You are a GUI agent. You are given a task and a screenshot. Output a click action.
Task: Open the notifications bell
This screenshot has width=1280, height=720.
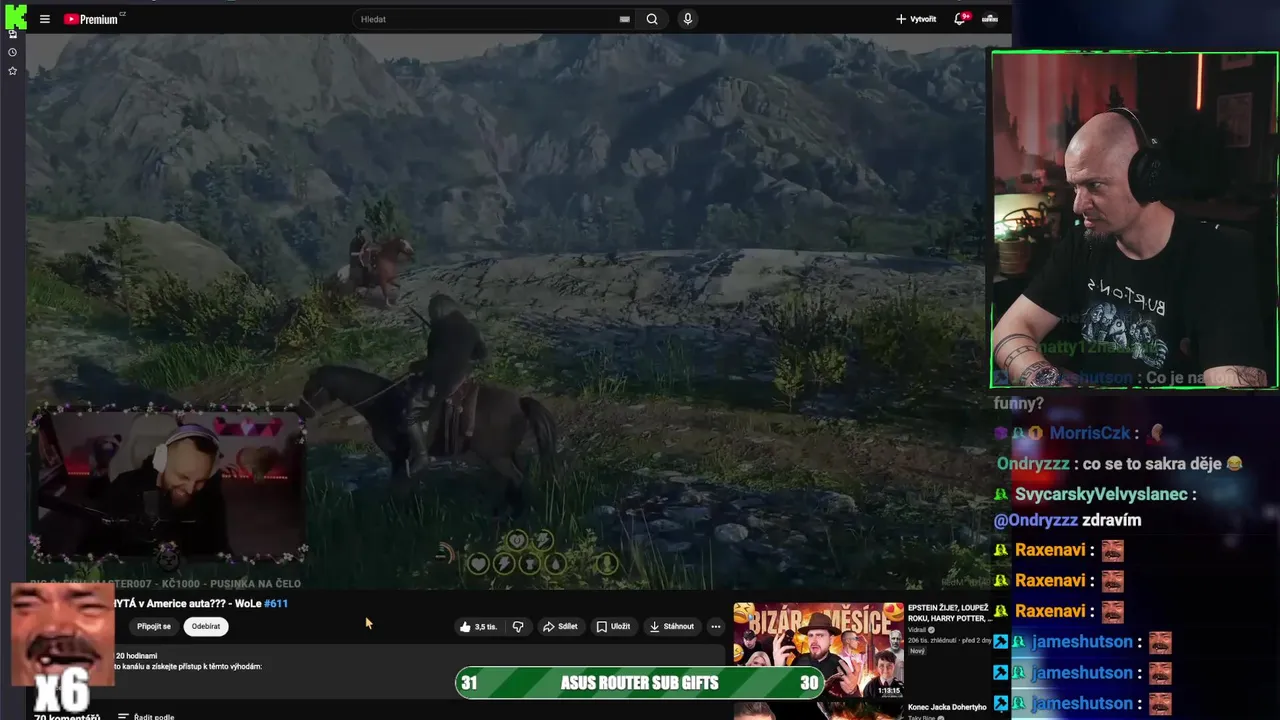(x=960, y=19)
